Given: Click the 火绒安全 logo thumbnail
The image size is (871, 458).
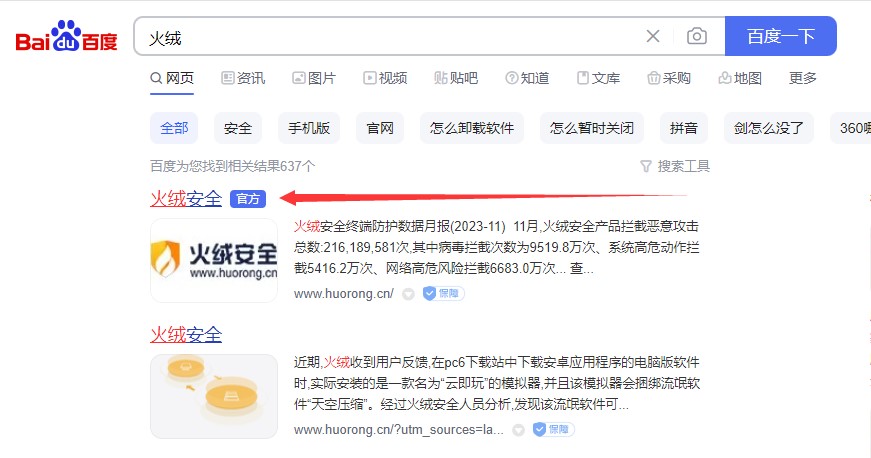Looking at the screenshot, I should pyautogui.click(x=214, y=260).
